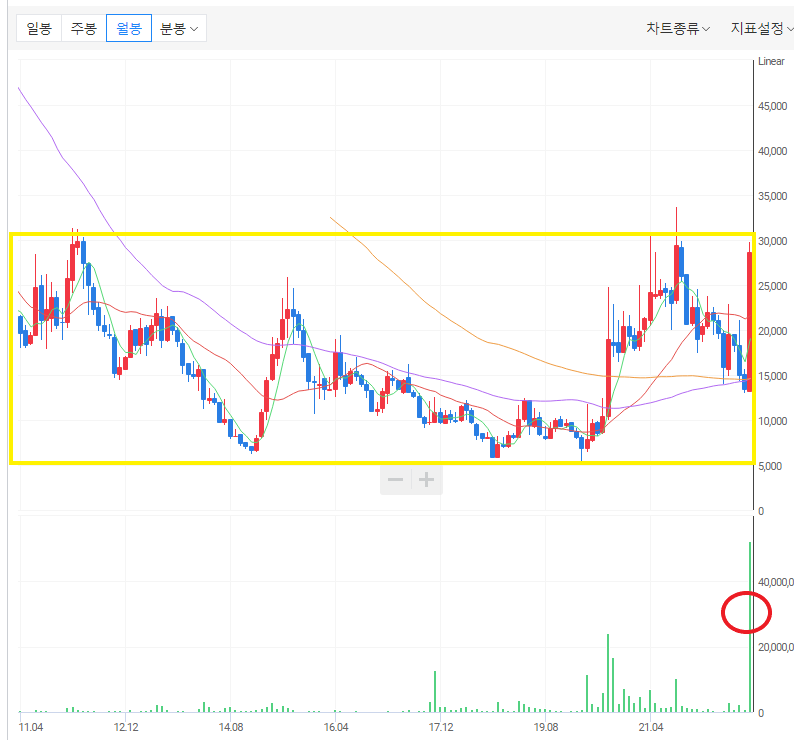Click the 16.04 date axis label
The height and width of the screenshot is (740, 794).
(336, 727)
